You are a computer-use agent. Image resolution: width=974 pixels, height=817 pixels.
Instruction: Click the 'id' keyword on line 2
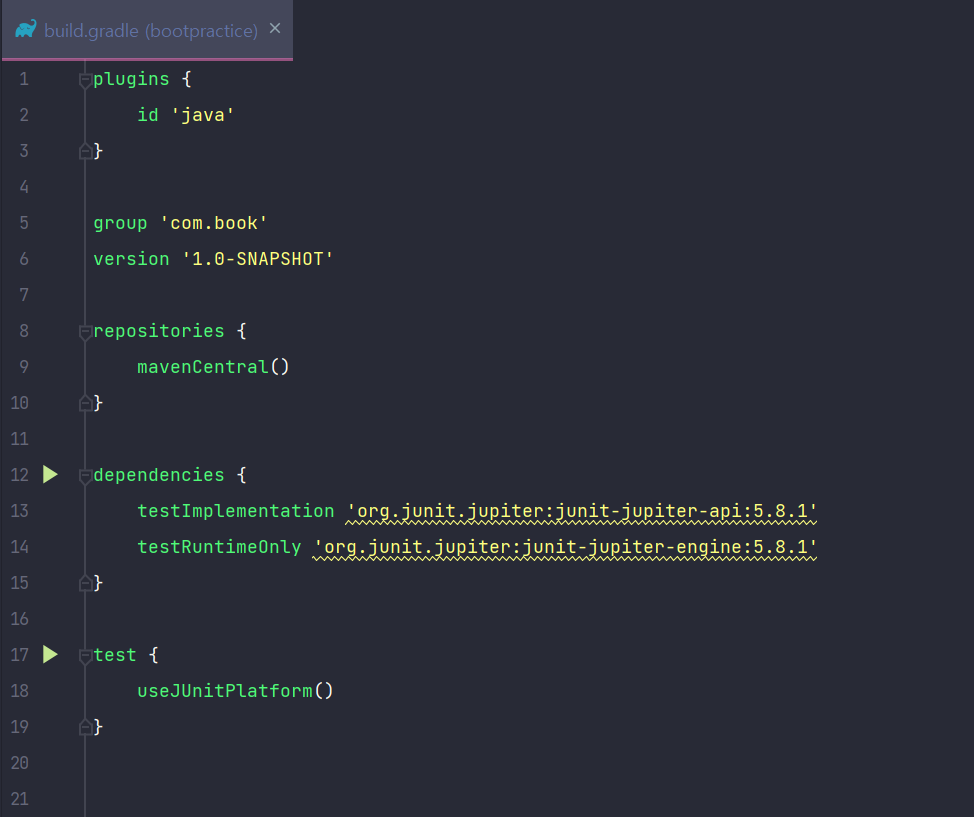click(x=148, y=115)
